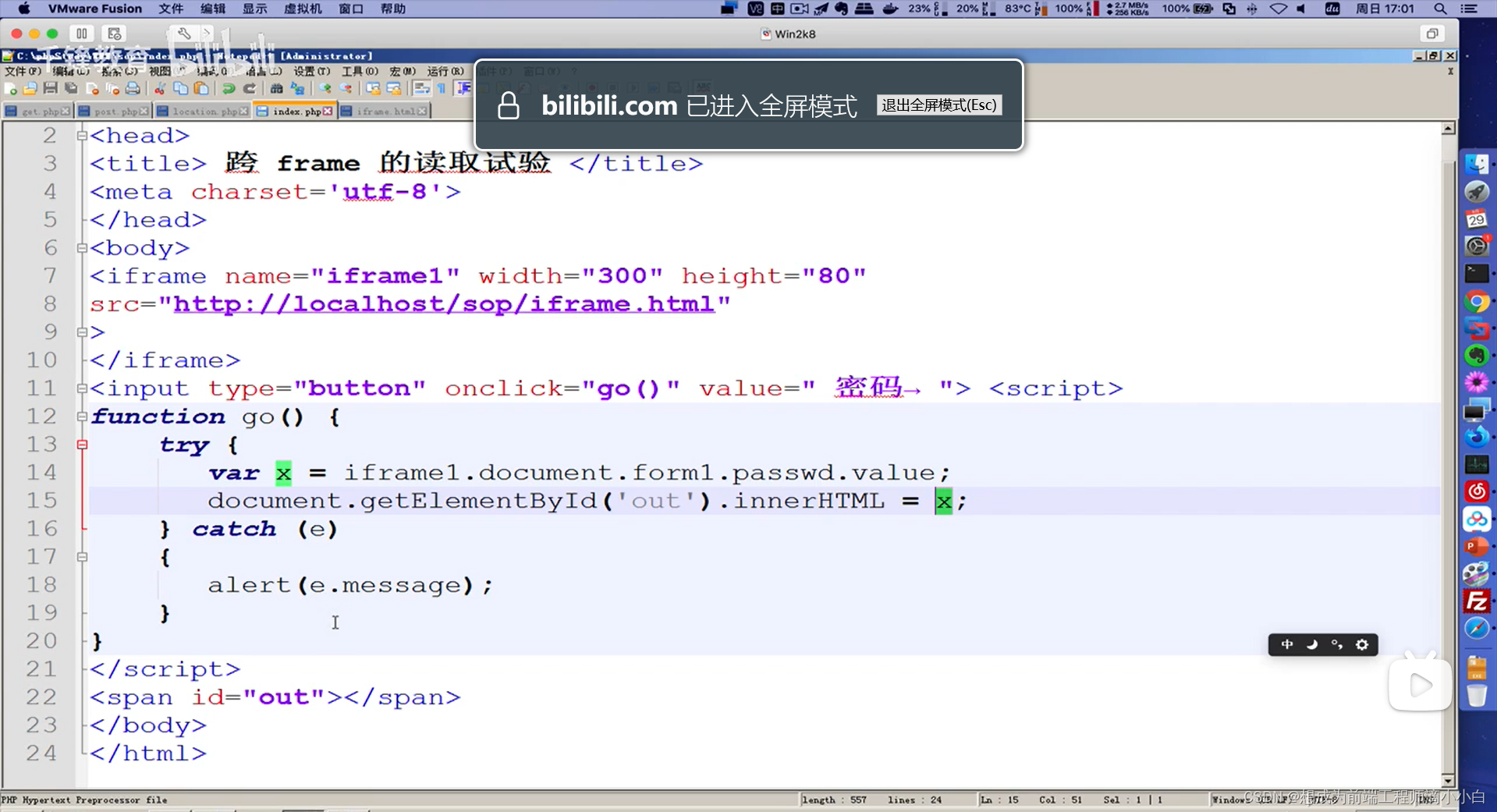Toggle punctuation mode on IME bar

[x=1337, y=644]
